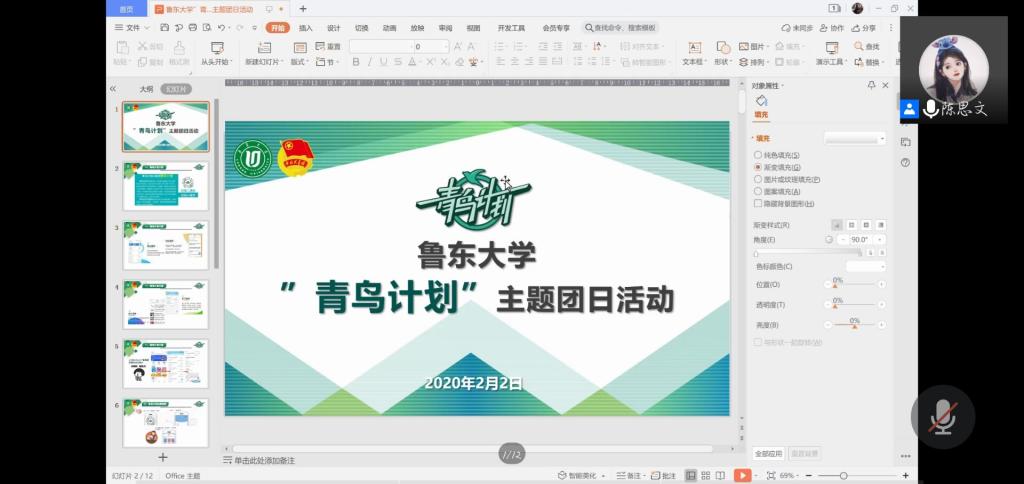The height and width of the screenshot is (484, 1024).
Task: Select 图片或纹理填充 radio button
Action: pyautogui.click(x=758, y=179)
